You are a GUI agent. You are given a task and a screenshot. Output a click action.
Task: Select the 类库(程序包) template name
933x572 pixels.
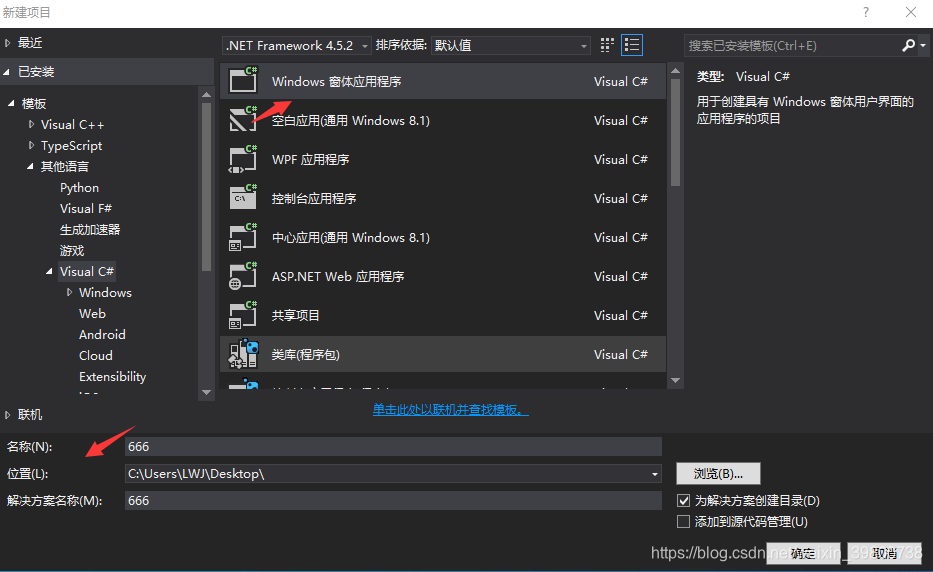coord(305,355)
